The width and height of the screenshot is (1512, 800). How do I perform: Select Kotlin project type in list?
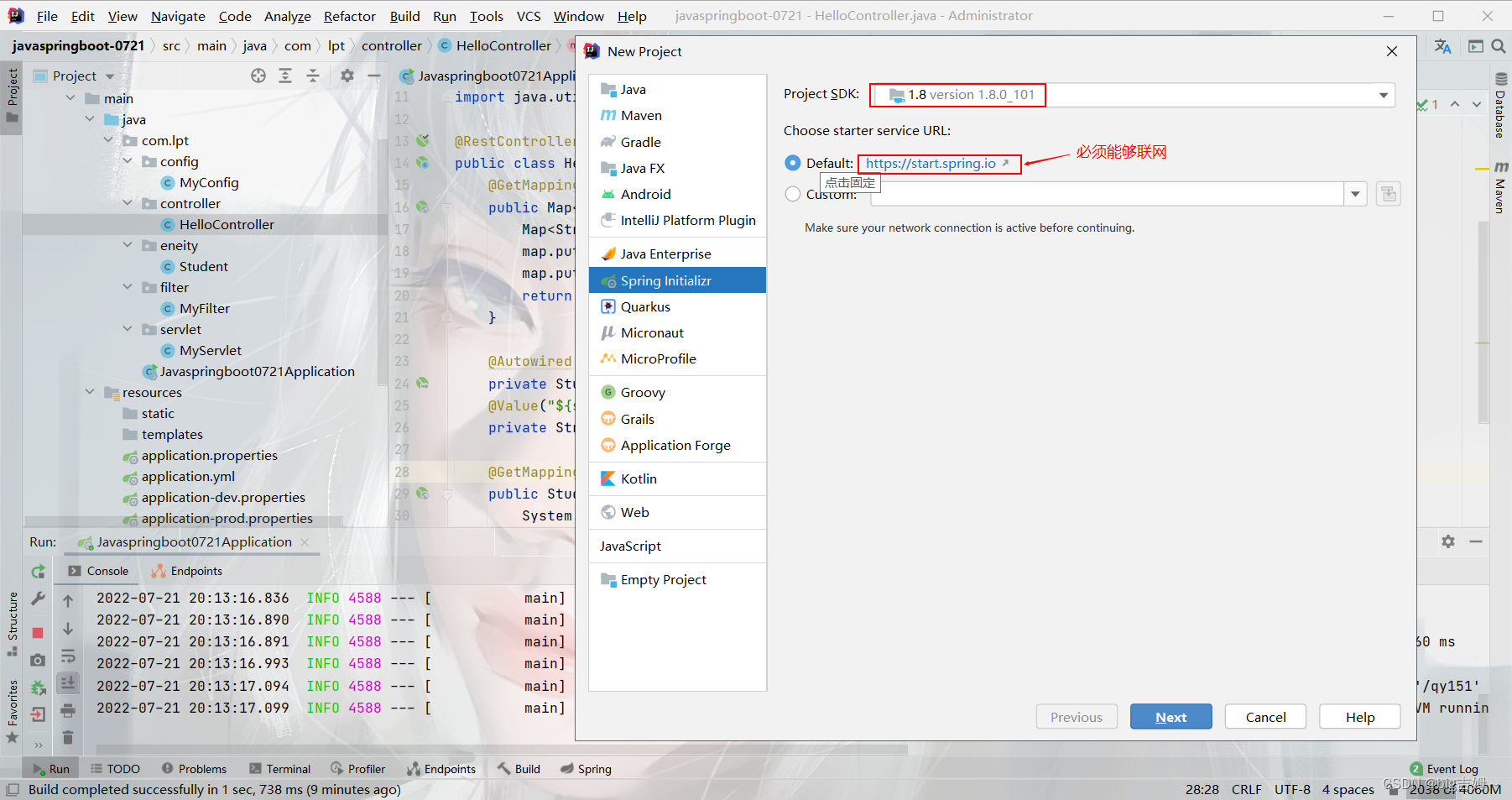[678, 478]
